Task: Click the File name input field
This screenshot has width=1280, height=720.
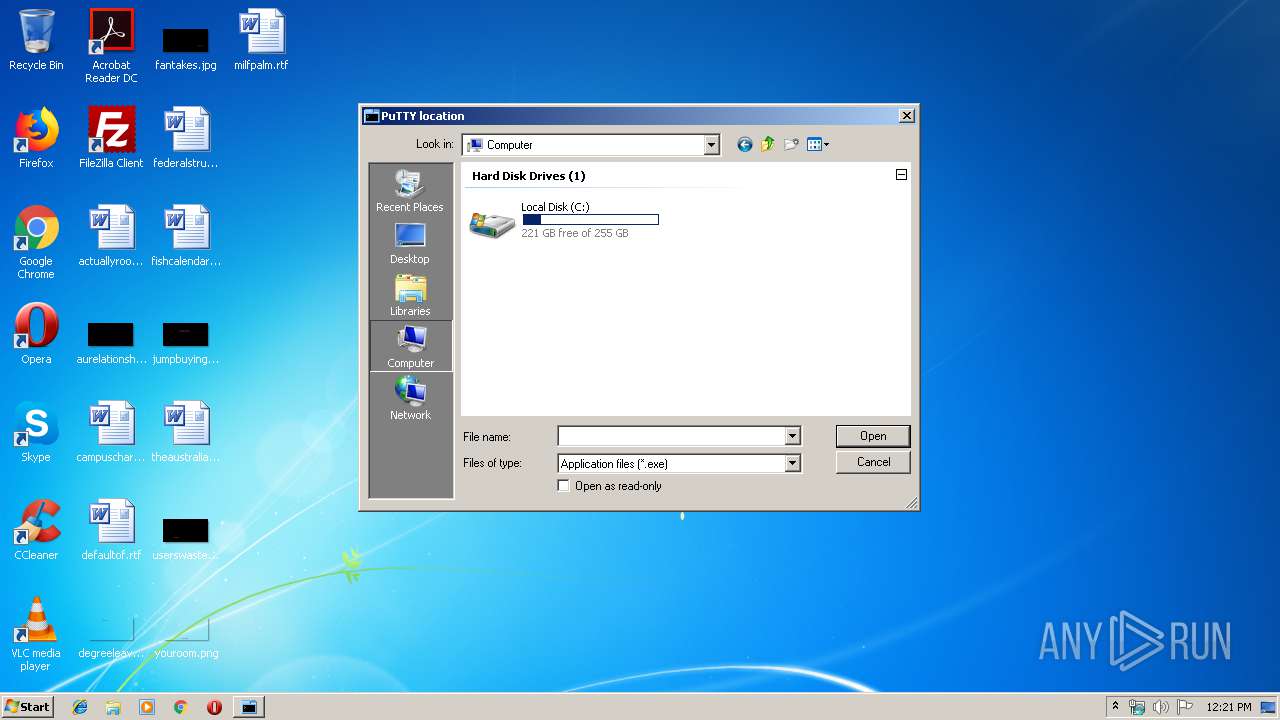Action: pyautogui.click(x=671, y=436)
